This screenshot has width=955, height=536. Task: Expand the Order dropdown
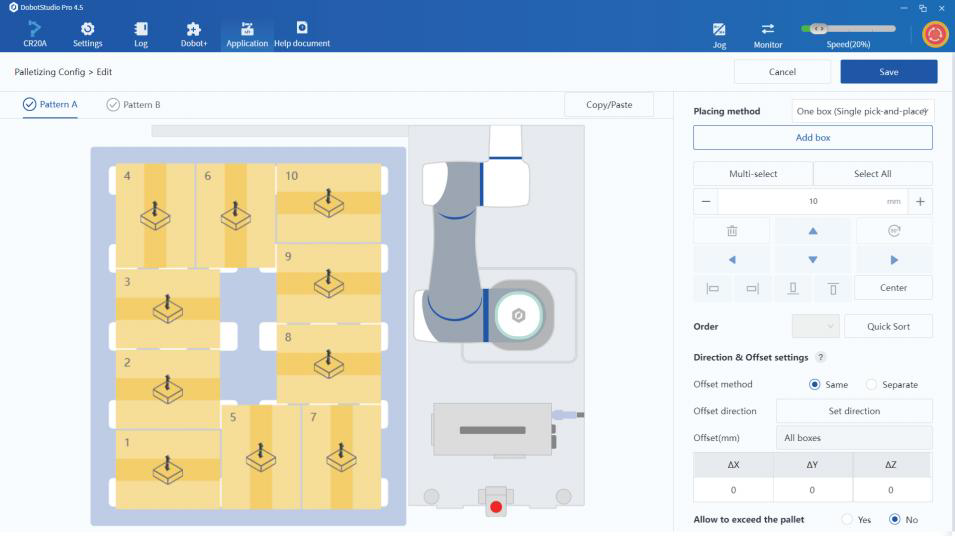pos(814,326)
